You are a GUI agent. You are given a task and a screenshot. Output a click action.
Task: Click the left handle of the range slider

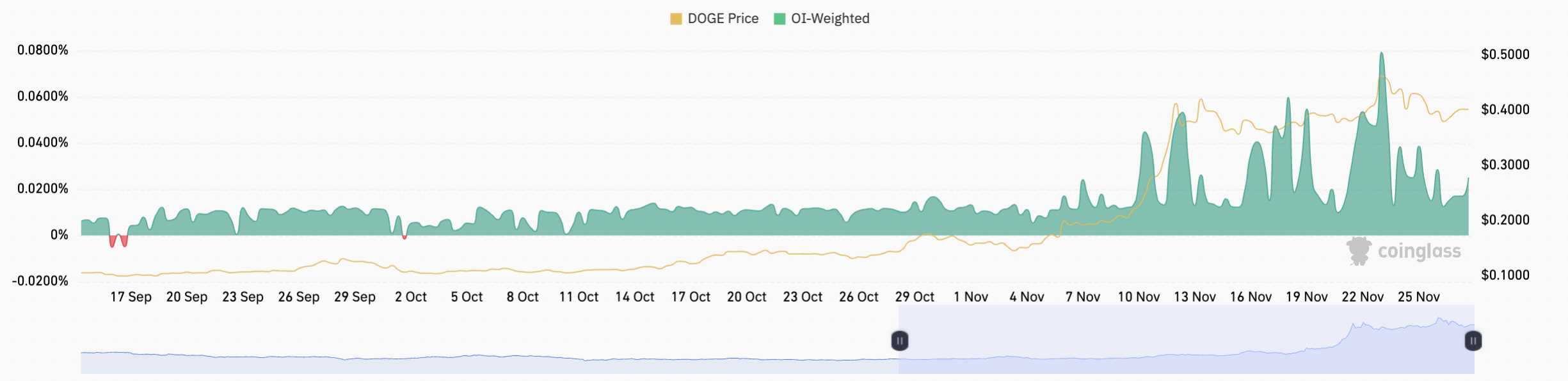tap(899, 341)
